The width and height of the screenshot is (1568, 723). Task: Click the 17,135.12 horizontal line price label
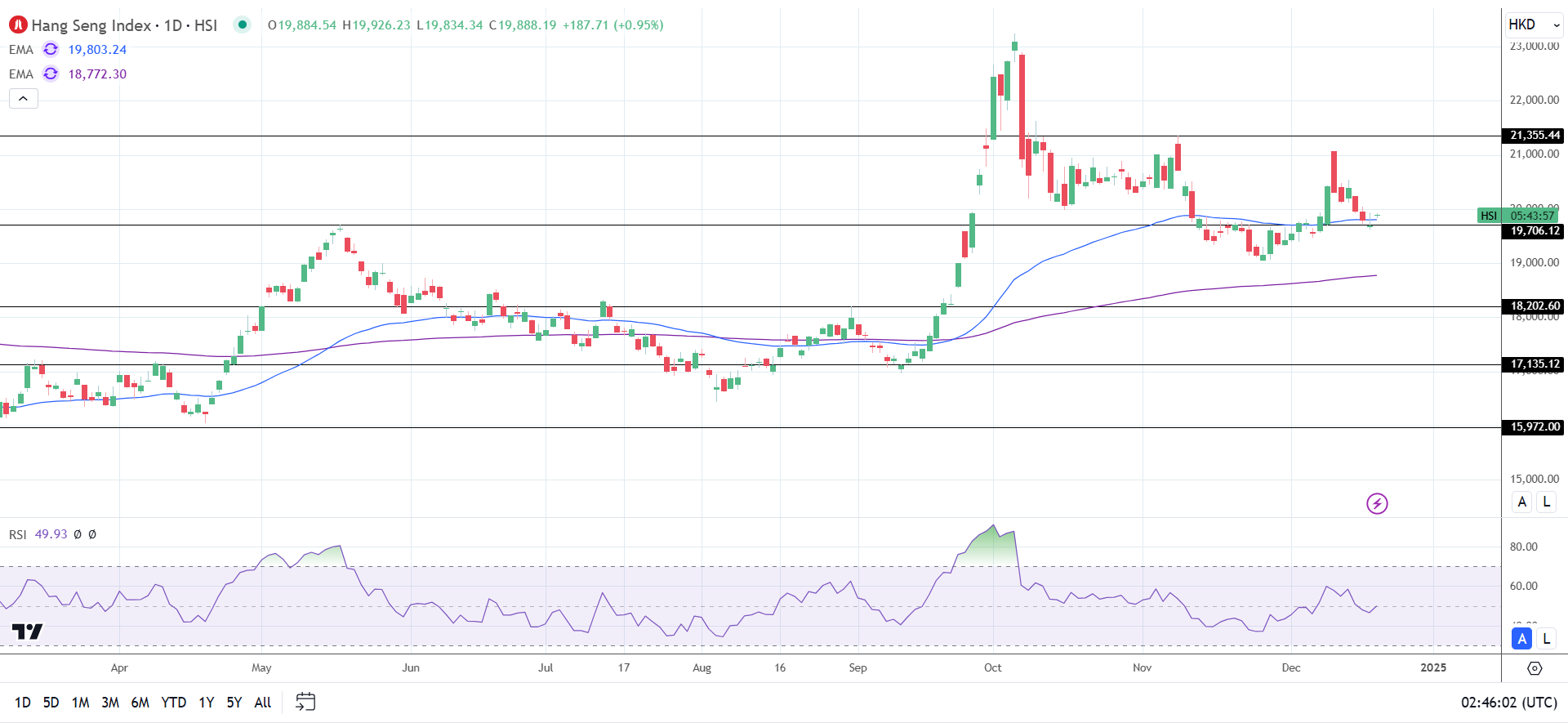click(x=1534, y=364)
